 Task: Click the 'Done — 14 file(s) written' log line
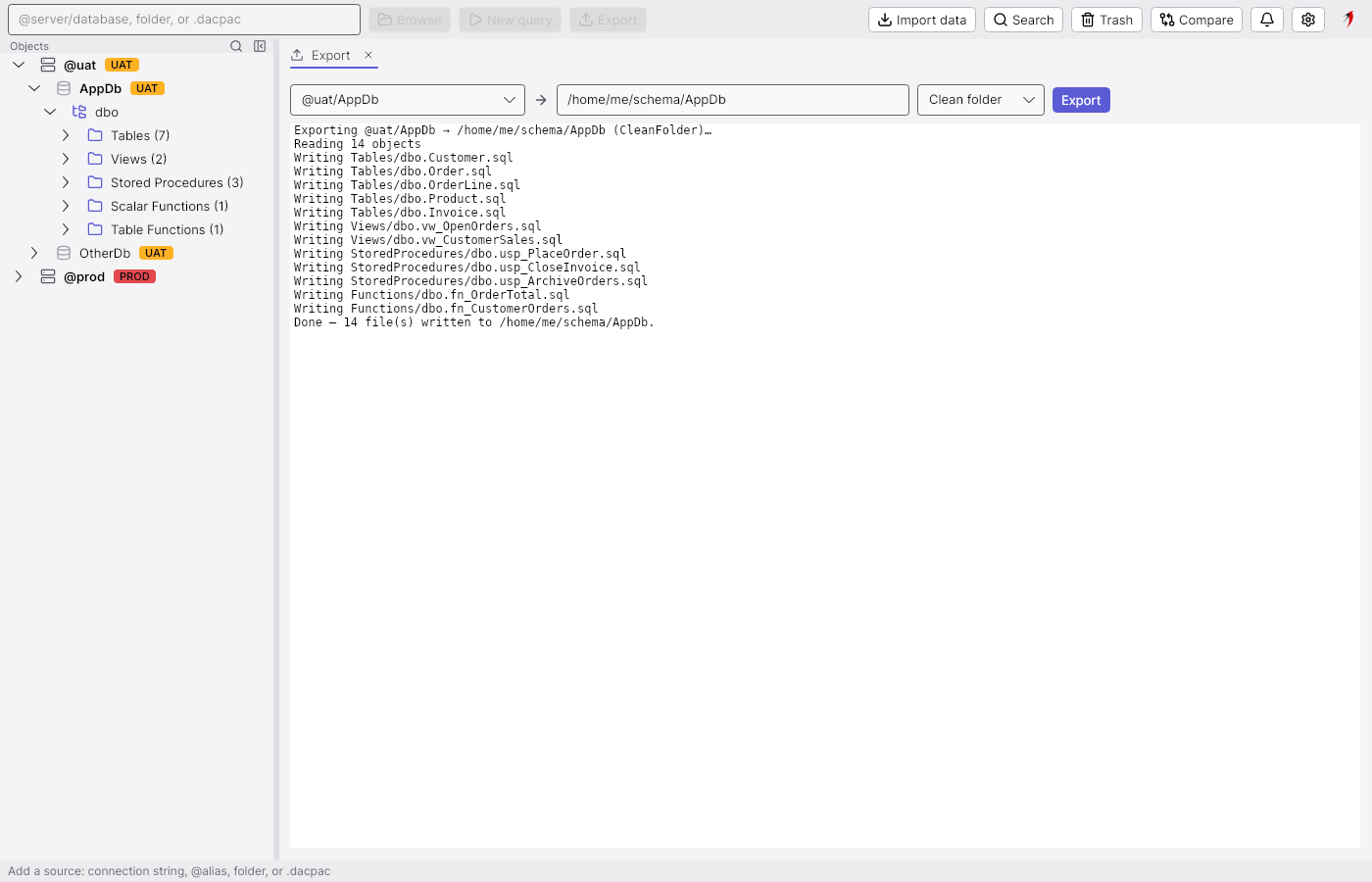(x=474, y=322)
